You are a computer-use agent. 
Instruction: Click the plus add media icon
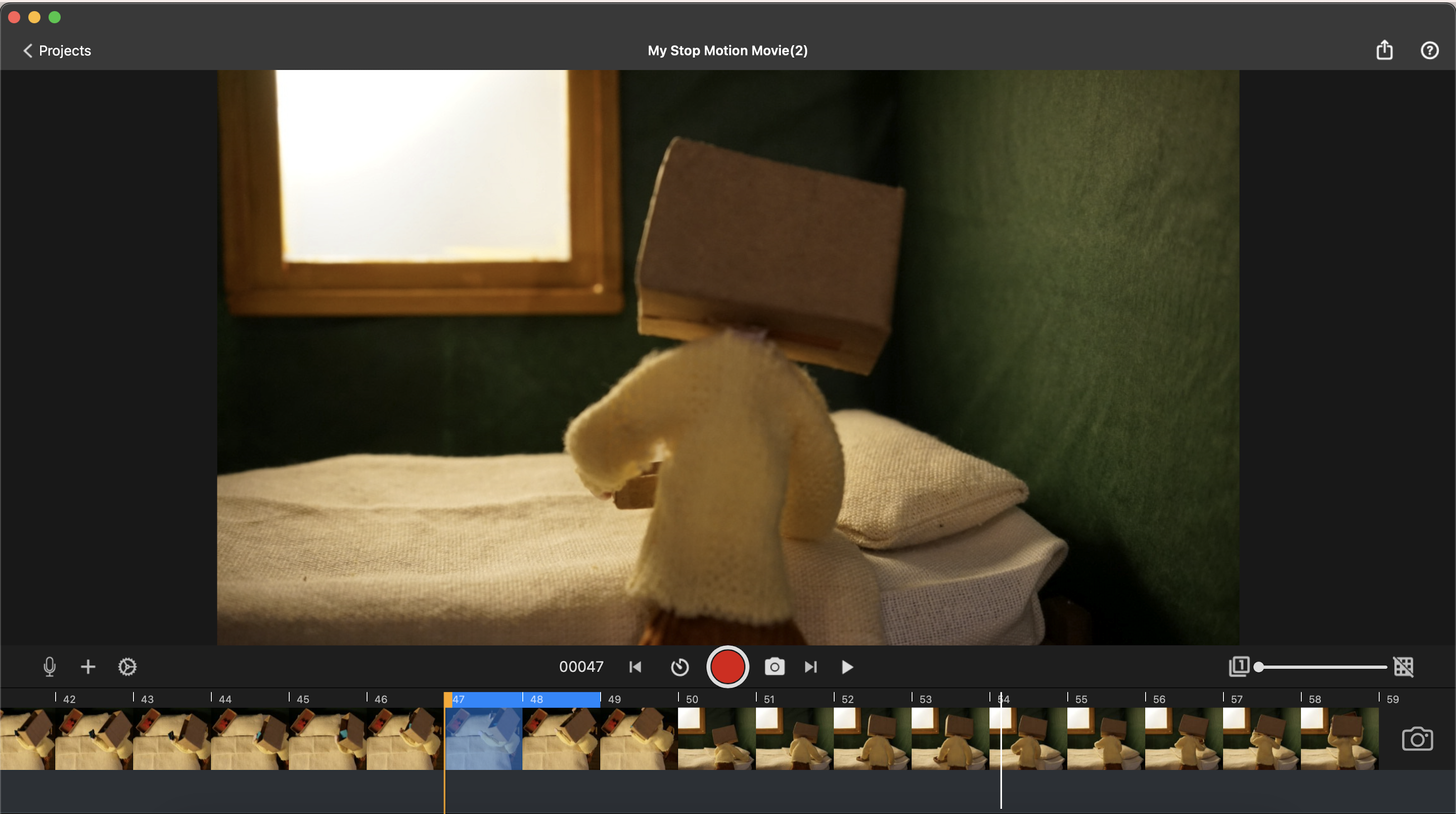[87, 667]
